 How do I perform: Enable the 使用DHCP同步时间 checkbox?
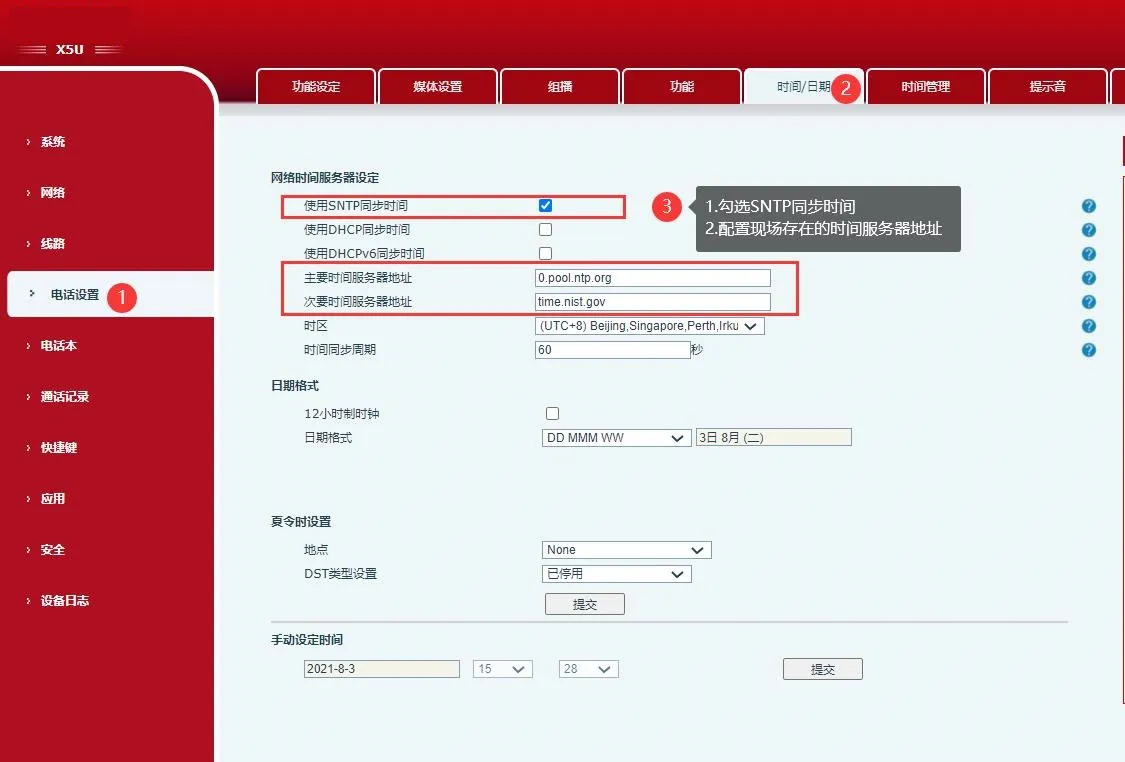544,229
